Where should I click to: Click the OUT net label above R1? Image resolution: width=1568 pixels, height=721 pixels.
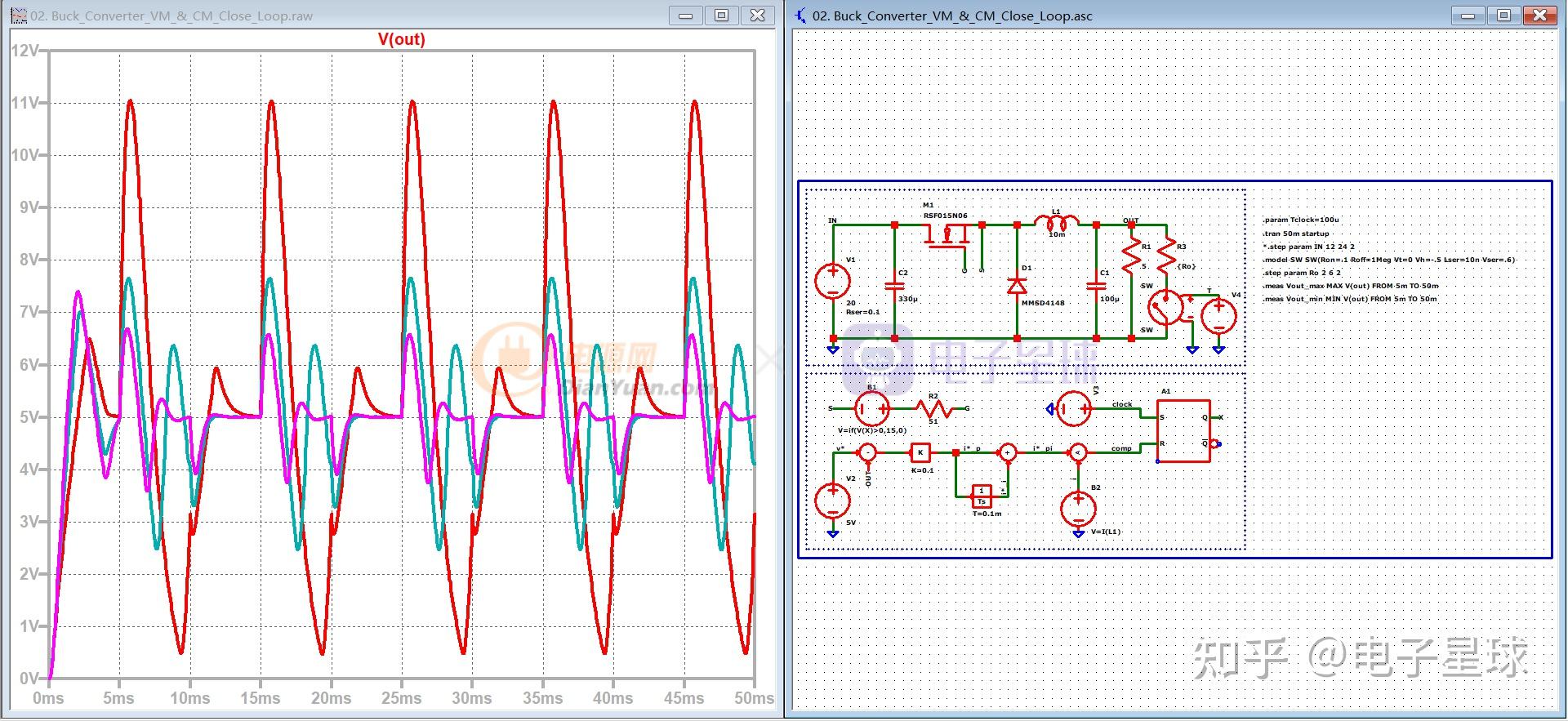pos(1130,220)
